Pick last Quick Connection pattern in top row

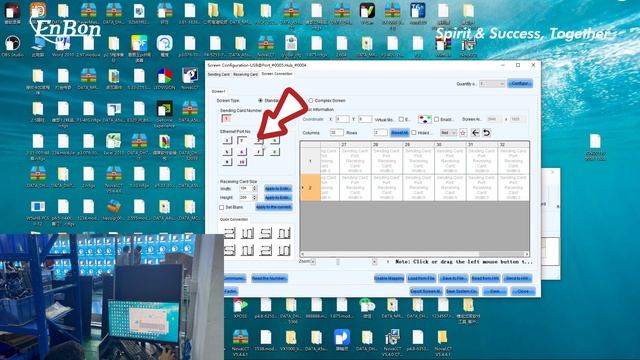284,233
